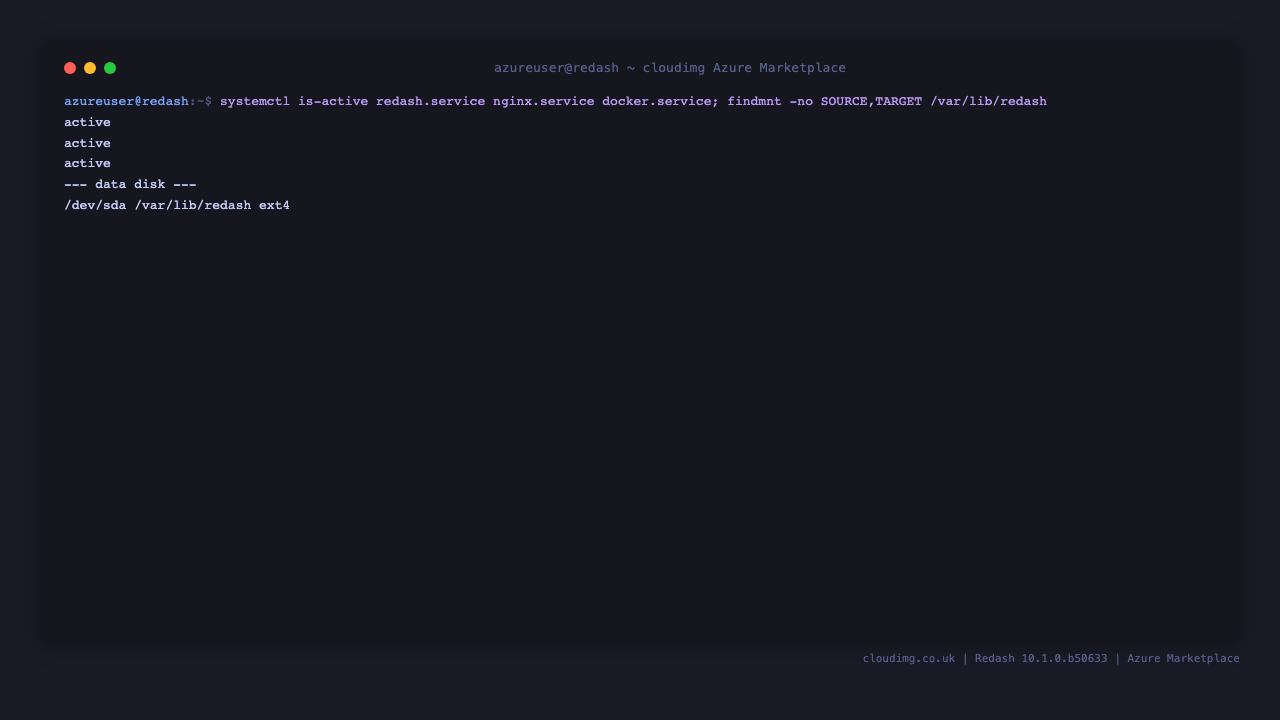This screenshot has width=1280, height=720.
Task: Click footer text 'Redash 10.1.0.b50633'
Action: pyautogui.click(x=1041, y=658)
